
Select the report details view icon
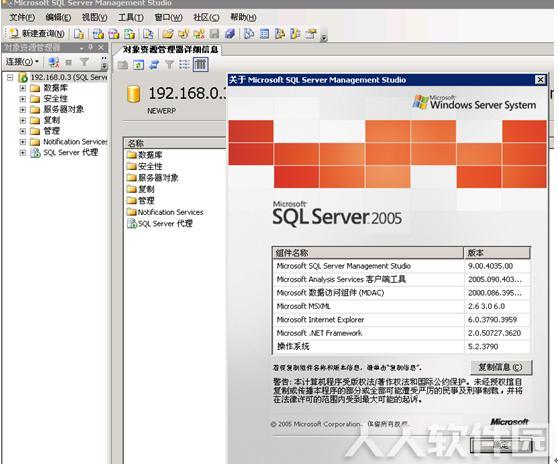[200, 65]
